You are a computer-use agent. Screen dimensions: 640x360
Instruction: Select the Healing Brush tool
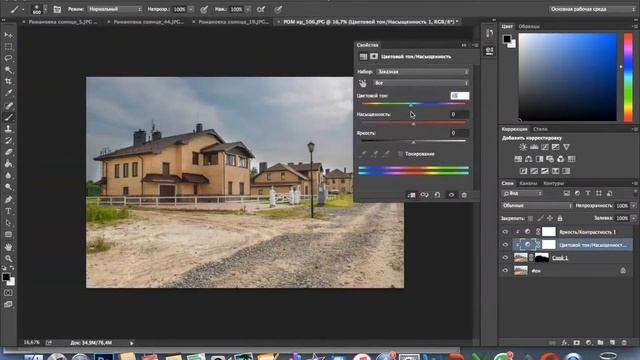(8, 105)
